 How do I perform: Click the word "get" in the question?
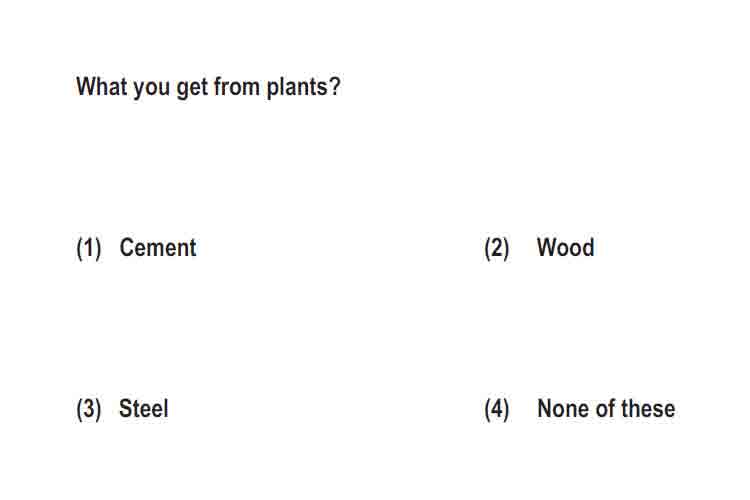[192, 89]
